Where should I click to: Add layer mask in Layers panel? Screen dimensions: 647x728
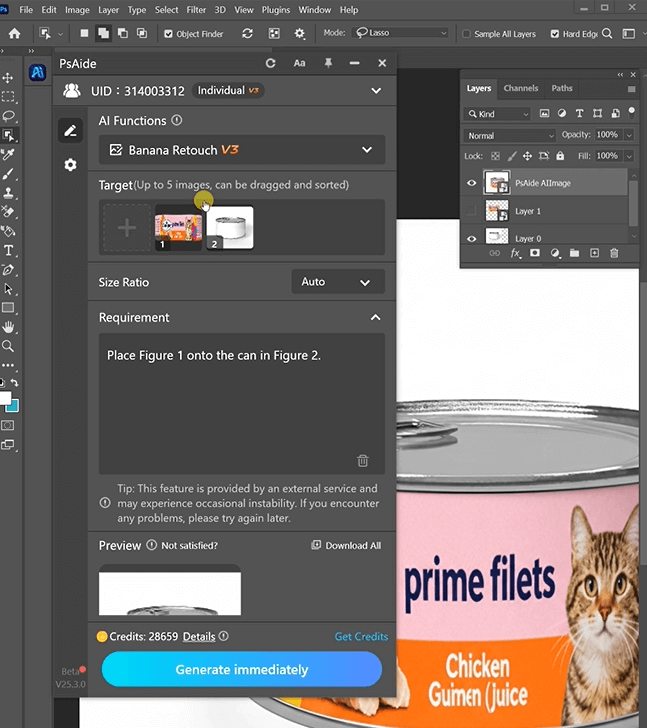pyautogui.click(x=535, y=253)
